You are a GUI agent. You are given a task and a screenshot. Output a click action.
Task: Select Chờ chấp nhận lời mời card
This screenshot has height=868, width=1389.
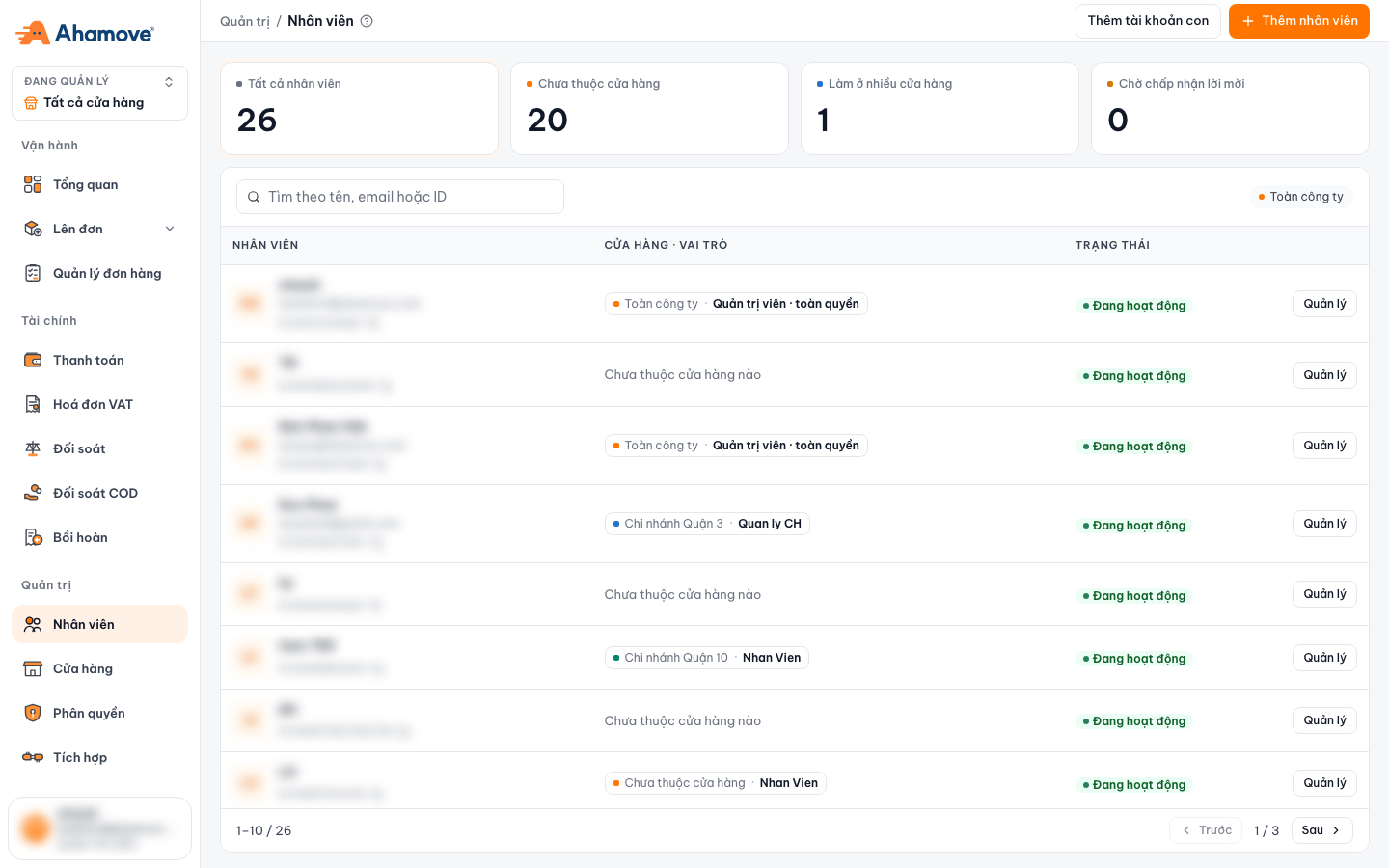pyautogui.click(x=1230, y=108)
